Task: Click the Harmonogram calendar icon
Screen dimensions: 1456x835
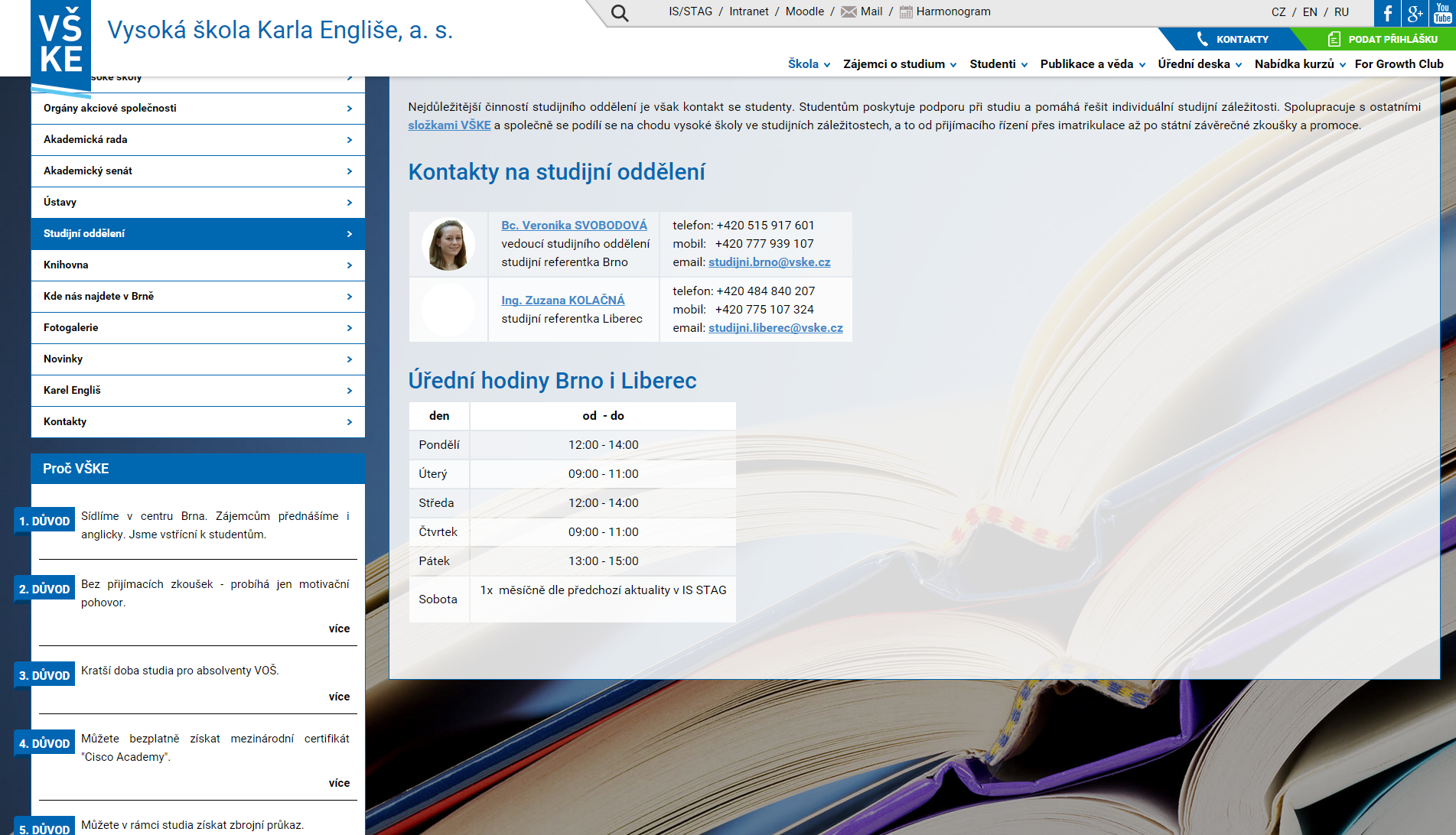Action: pyautogui.click(x=906, y=11)
